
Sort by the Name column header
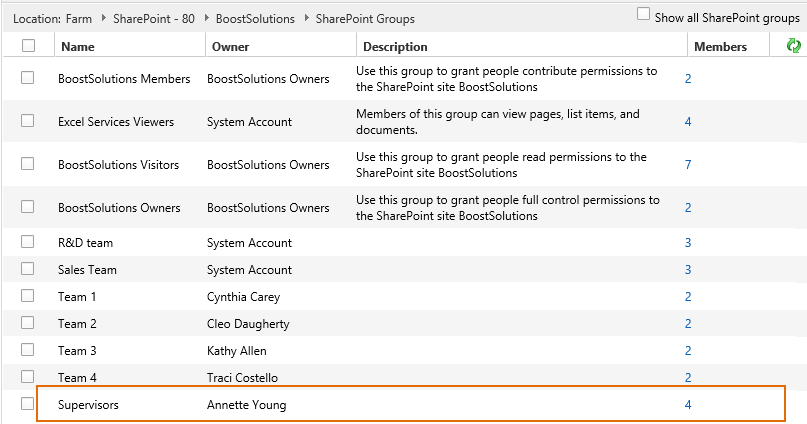click(x=77, y=47)
